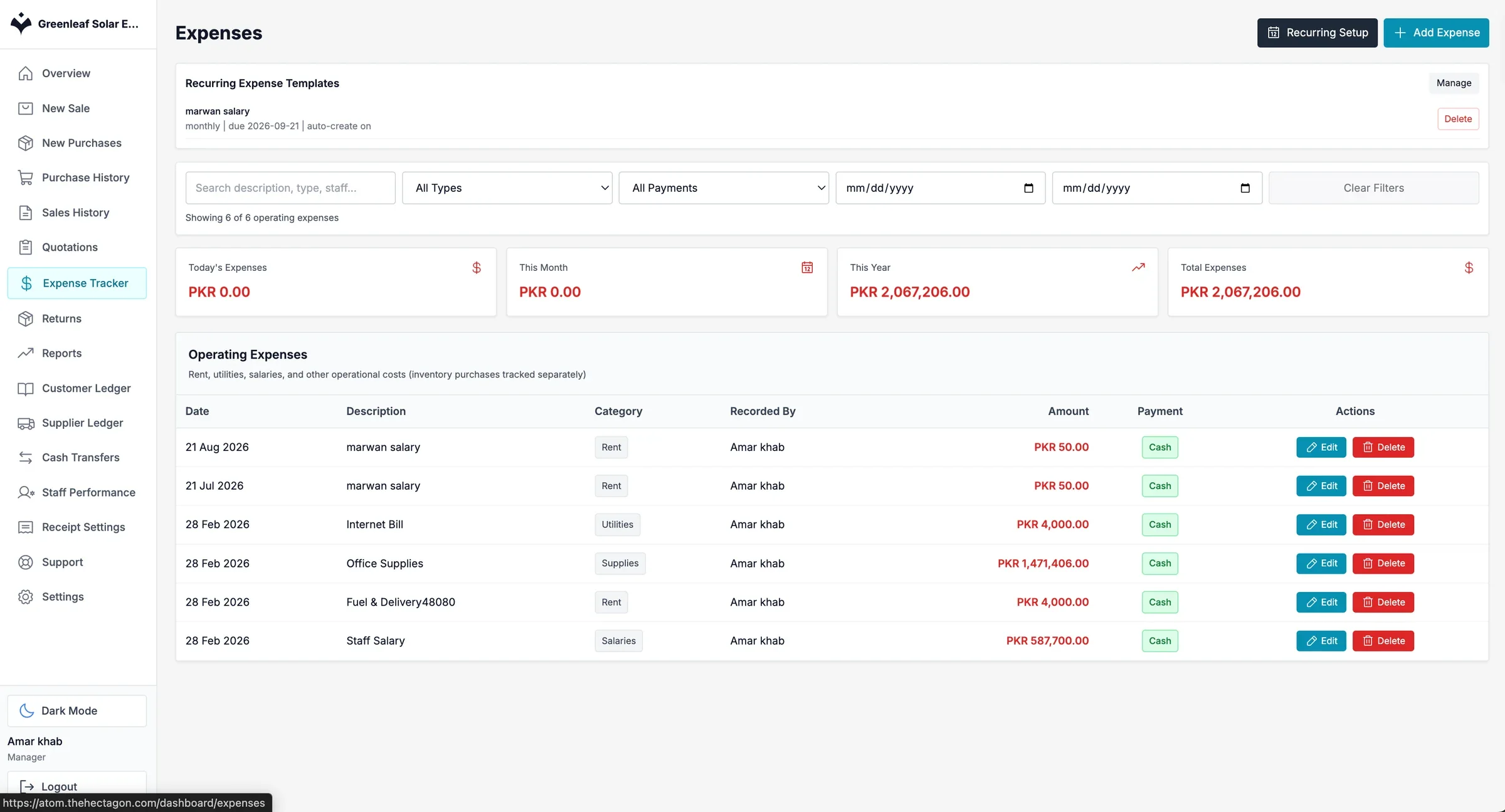Edit the Fuel & Delivery48080 expense
The width and height of the screenshot is (1505, 812).
(x=1321, y=602)
